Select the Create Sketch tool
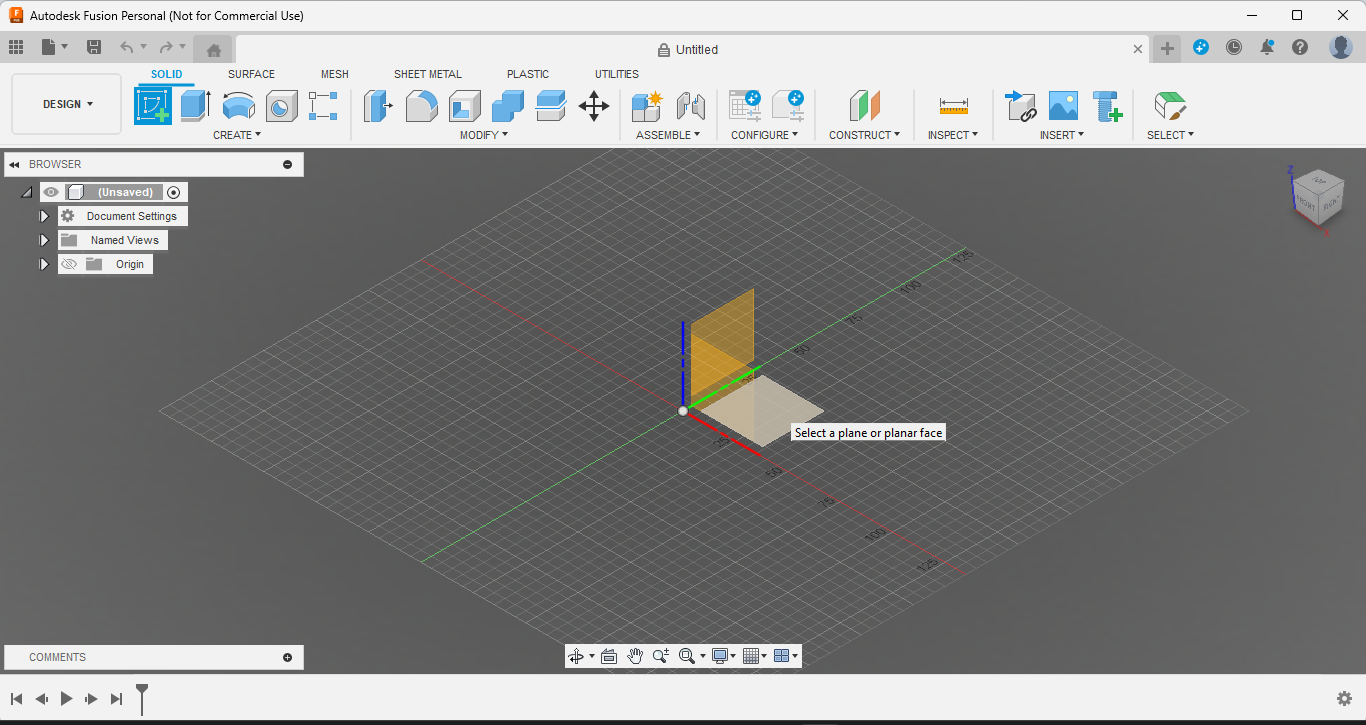The height and width of the screenshot is (725, 1366). (x=153, y=105)
